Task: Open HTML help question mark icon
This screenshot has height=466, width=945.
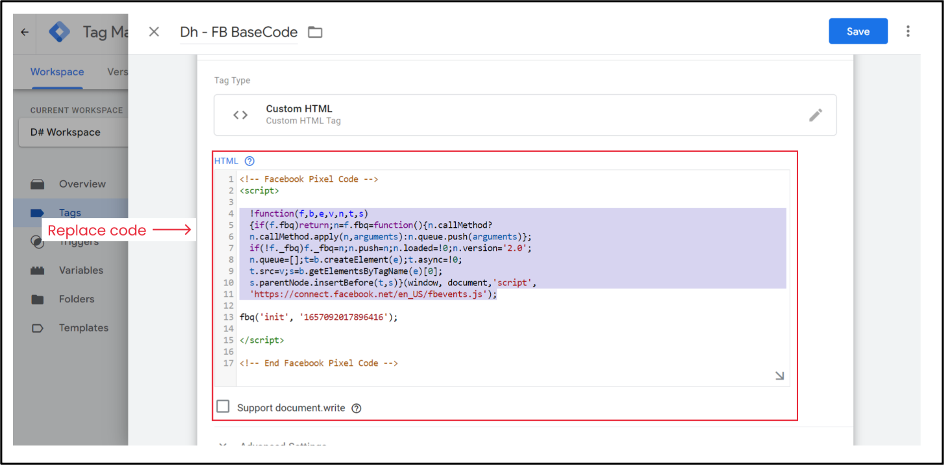Action: (250, 161)
